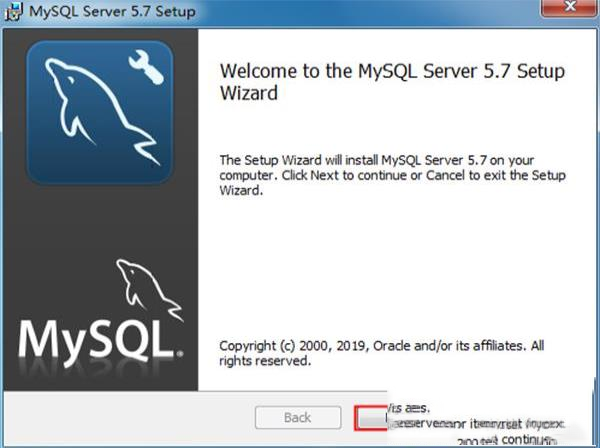Viewport: 600px width, 448px height.
Task: Click the 'Wizard' word in the heading
Action: [x=247, y=94]
